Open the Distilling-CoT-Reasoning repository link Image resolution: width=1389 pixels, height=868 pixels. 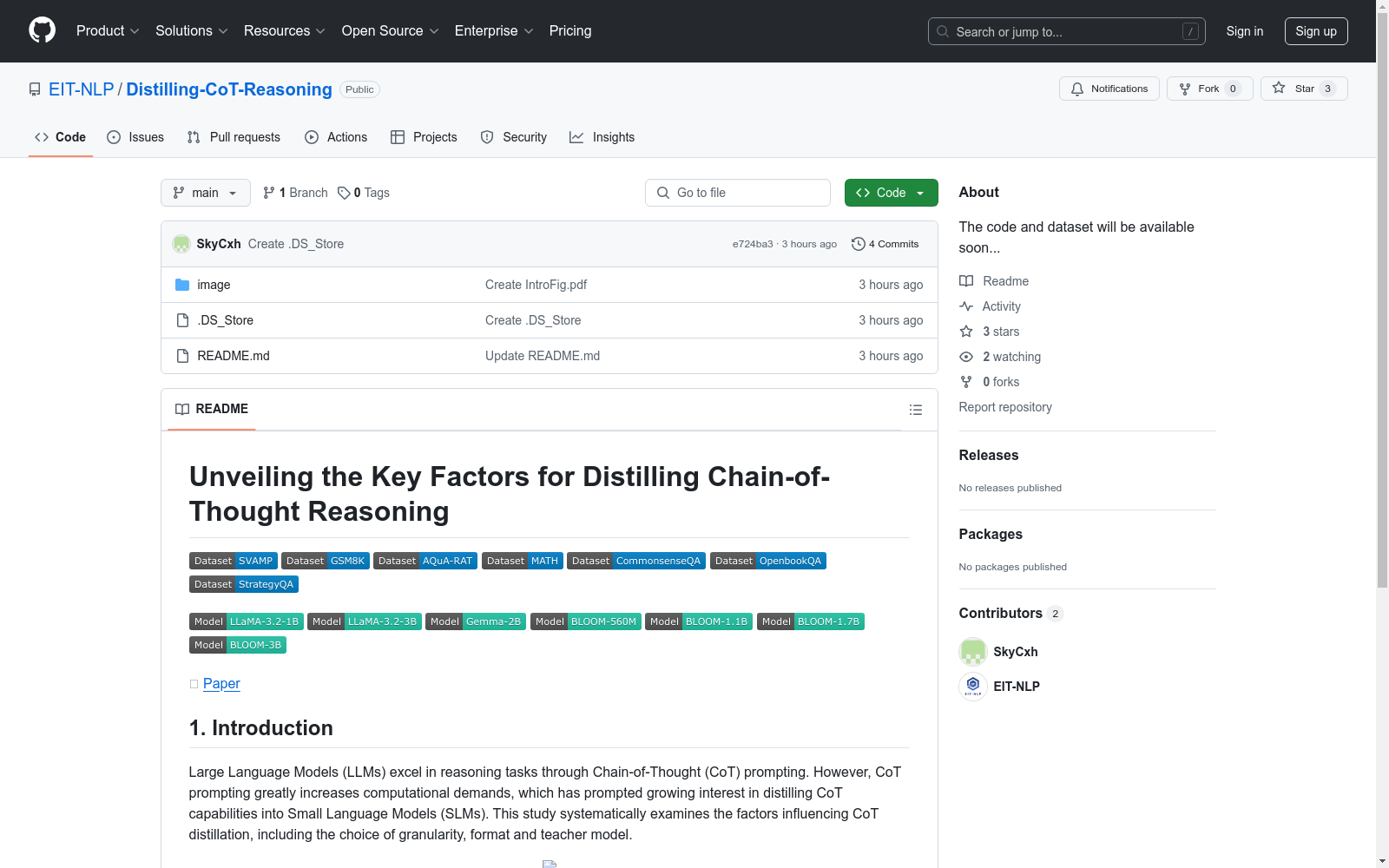(x=229, y=89)
